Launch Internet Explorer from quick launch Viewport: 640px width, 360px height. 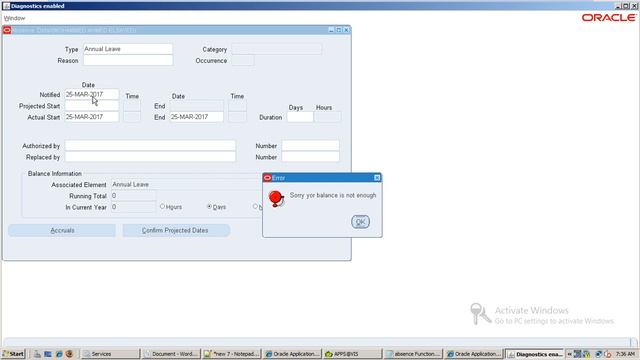tap(59, 354)
